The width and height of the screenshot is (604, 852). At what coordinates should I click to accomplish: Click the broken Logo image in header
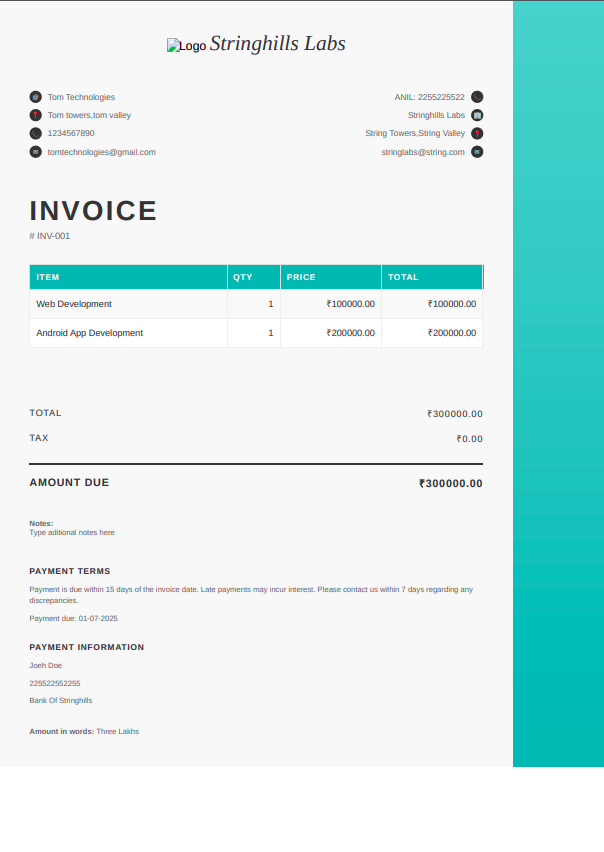click(186, 46)
